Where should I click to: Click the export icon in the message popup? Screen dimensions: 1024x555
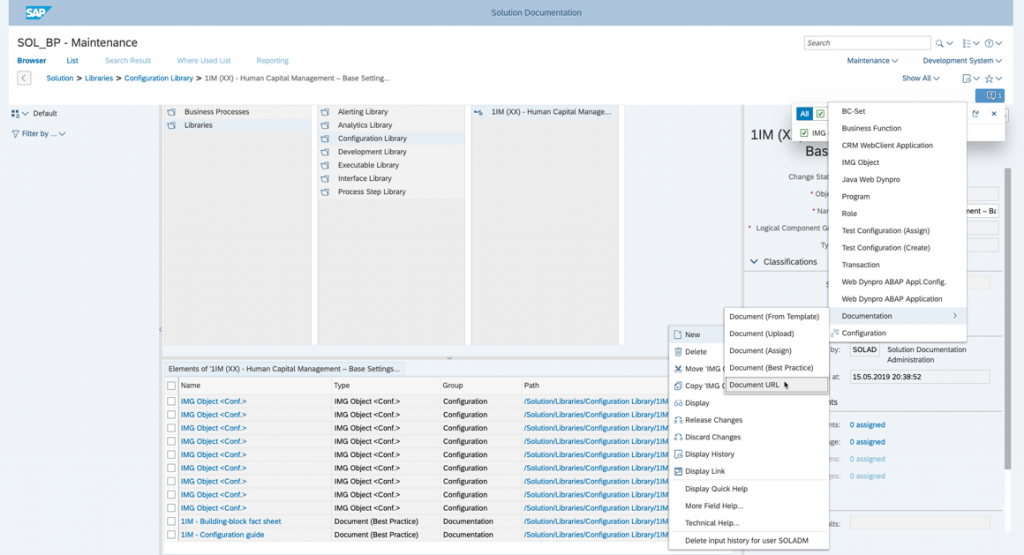coord(976,114)
